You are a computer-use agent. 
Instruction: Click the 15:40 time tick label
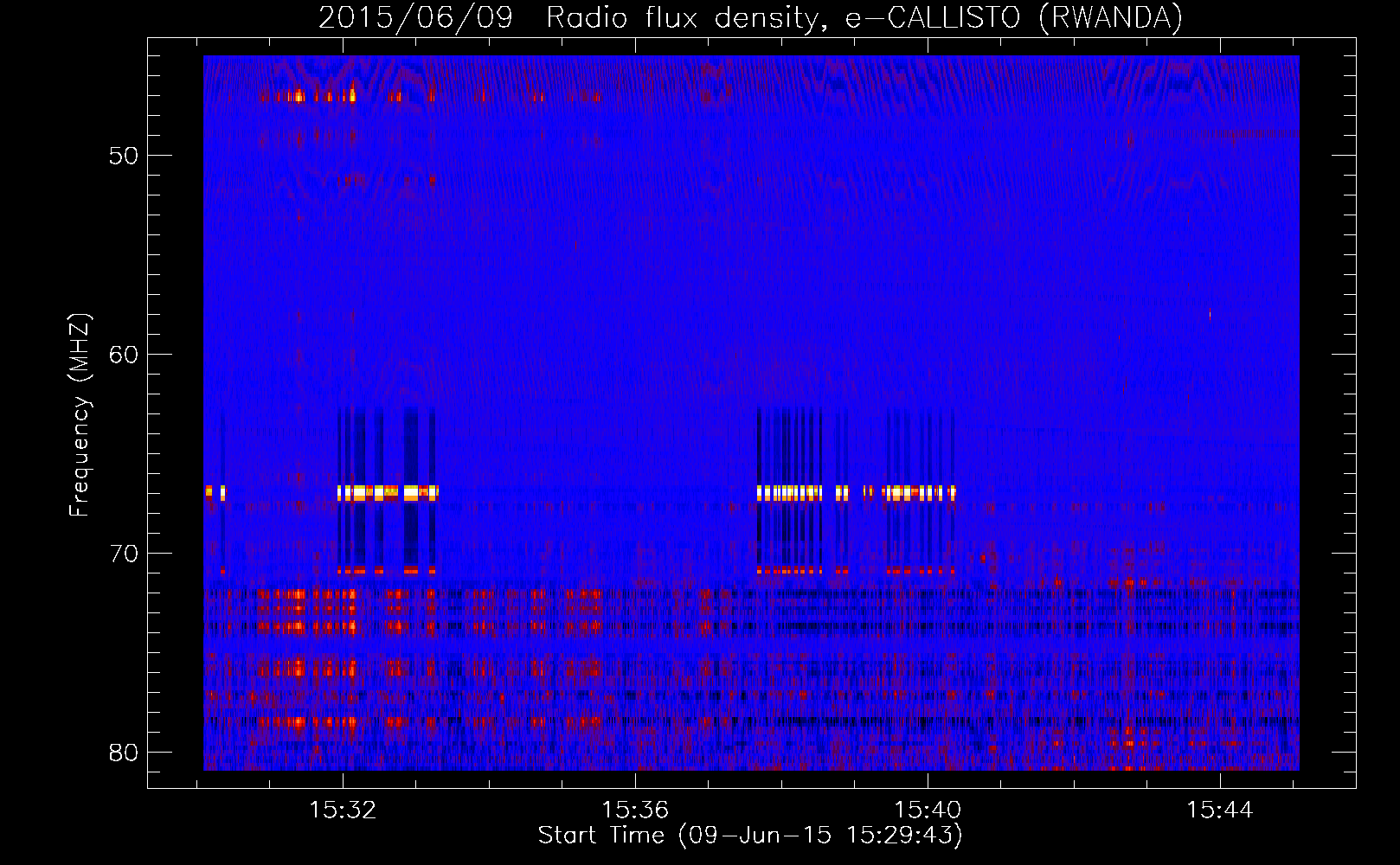(x=928, y=810)
